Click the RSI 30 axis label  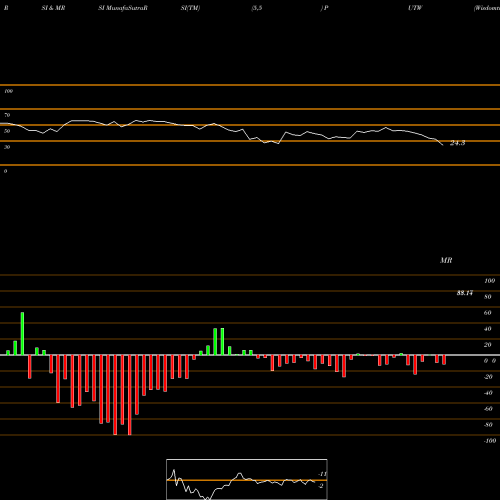7,147
